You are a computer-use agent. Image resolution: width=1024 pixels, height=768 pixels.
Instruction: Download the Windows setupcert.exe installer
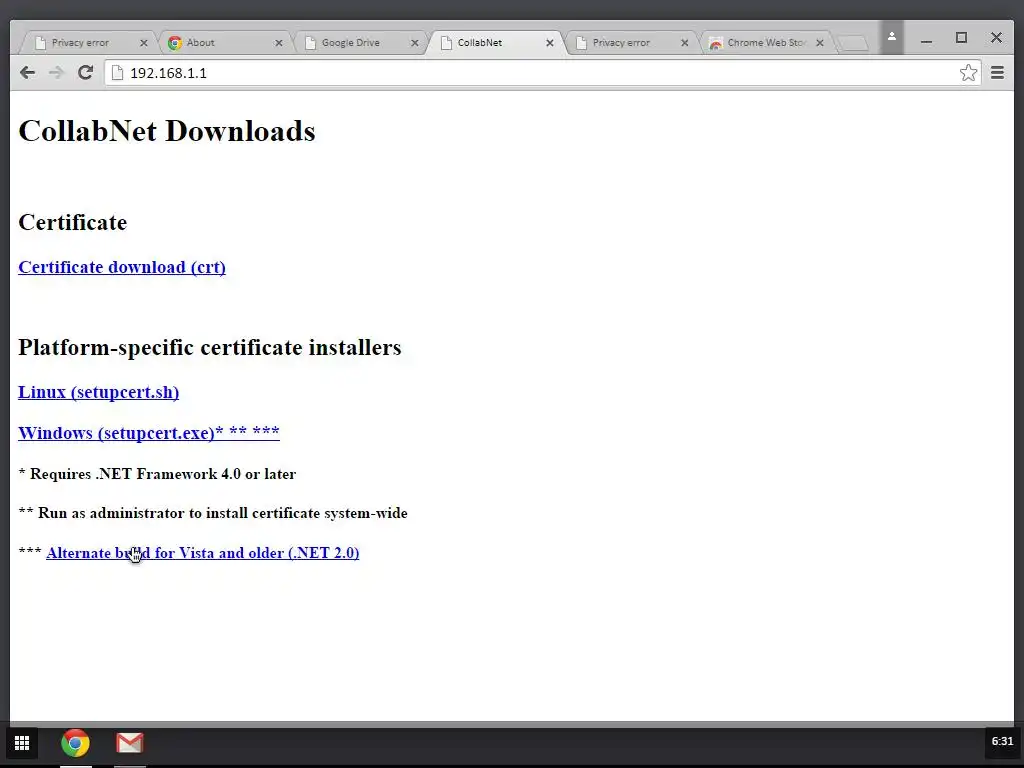[x=149, y=432]
